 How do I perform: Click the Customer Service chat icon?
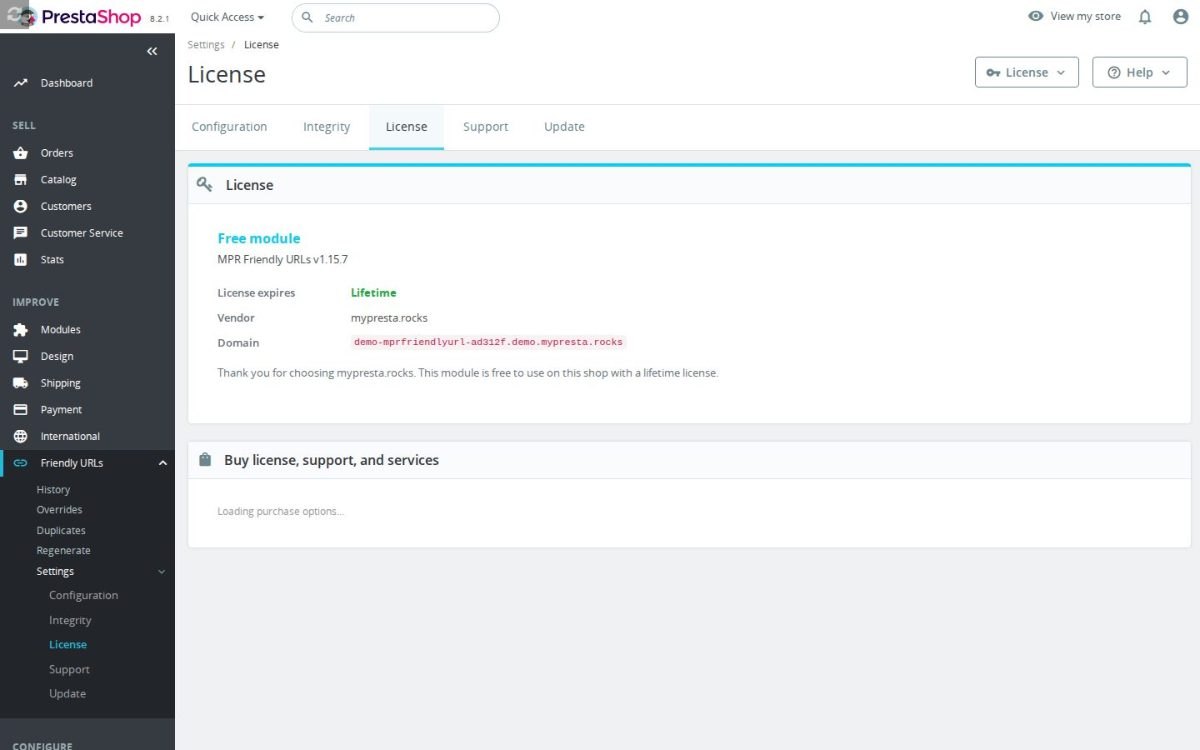(20, 233)
